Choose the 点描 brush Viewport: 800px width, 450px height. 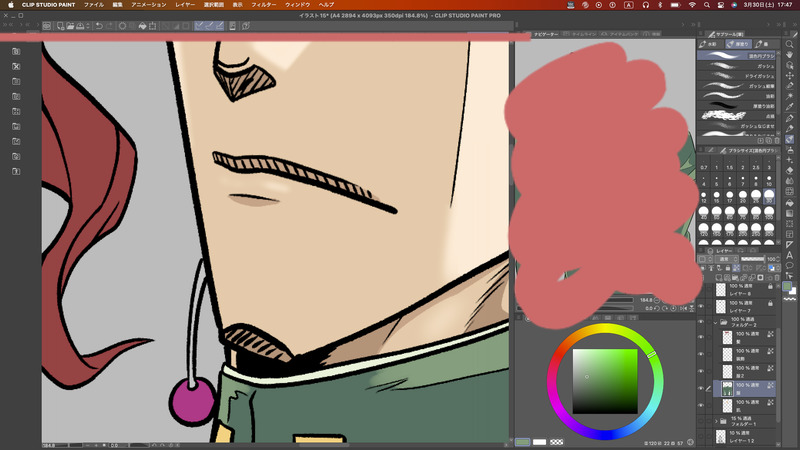736,116
